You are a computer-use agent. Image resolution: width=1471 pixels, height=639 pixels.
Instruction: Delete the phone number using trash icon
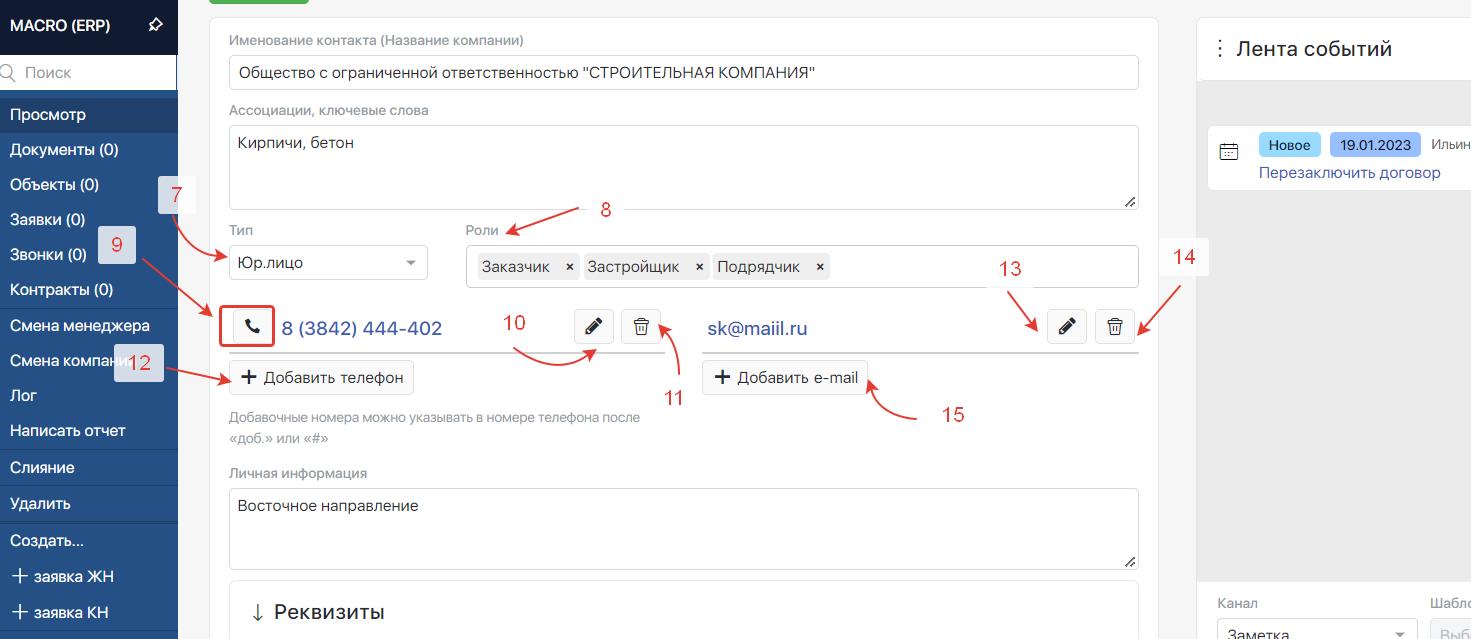pos(641,327)
